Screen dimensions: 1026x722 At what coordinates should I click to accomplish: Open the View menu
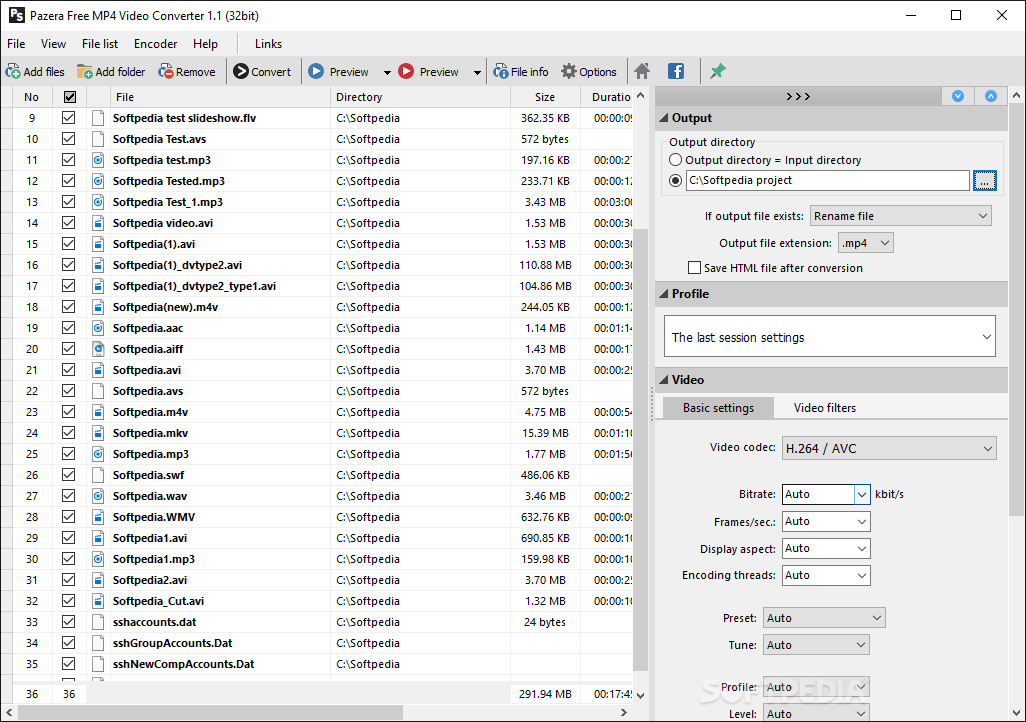[53, 44]
